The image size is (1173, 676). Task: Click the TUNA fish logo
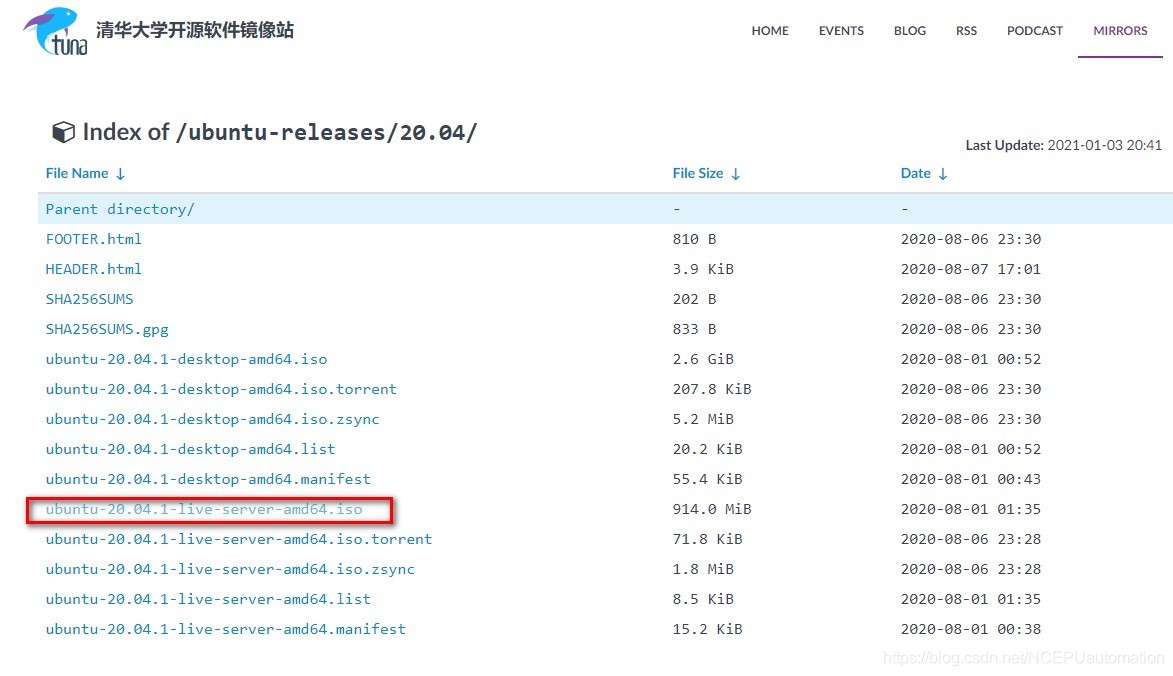pyautogui.click(x=55, y=31)
